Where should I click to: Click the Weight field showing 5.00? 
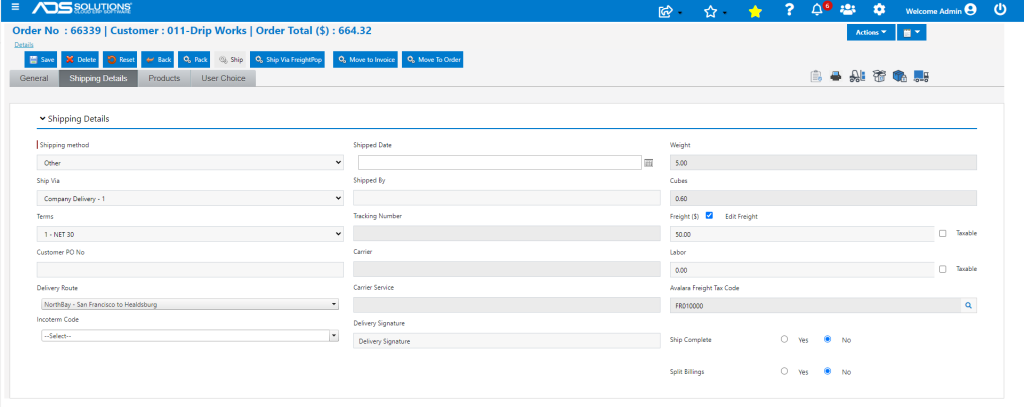point(824,163)
